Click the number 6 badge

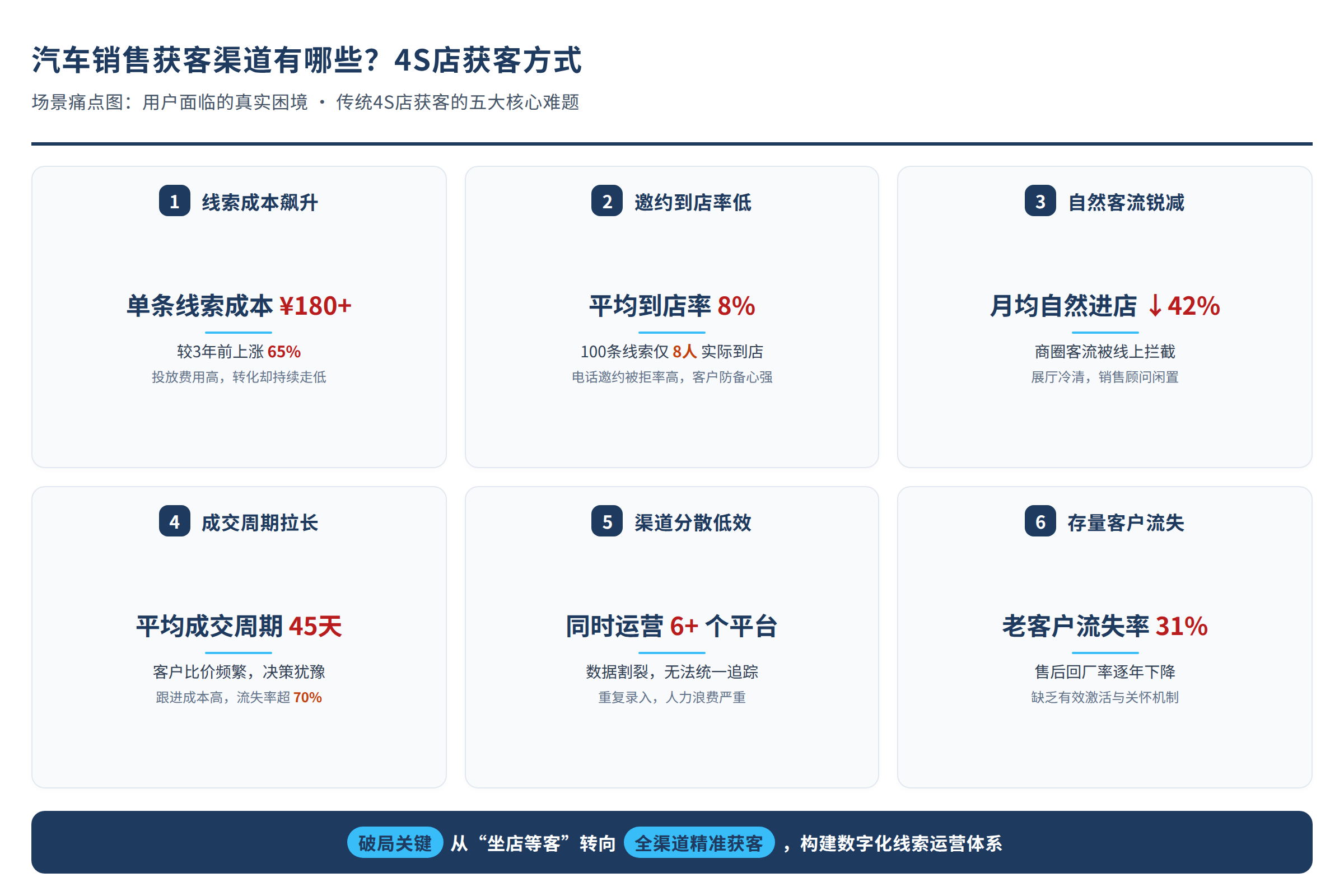pyautogui.click(x=1040, y=521)
